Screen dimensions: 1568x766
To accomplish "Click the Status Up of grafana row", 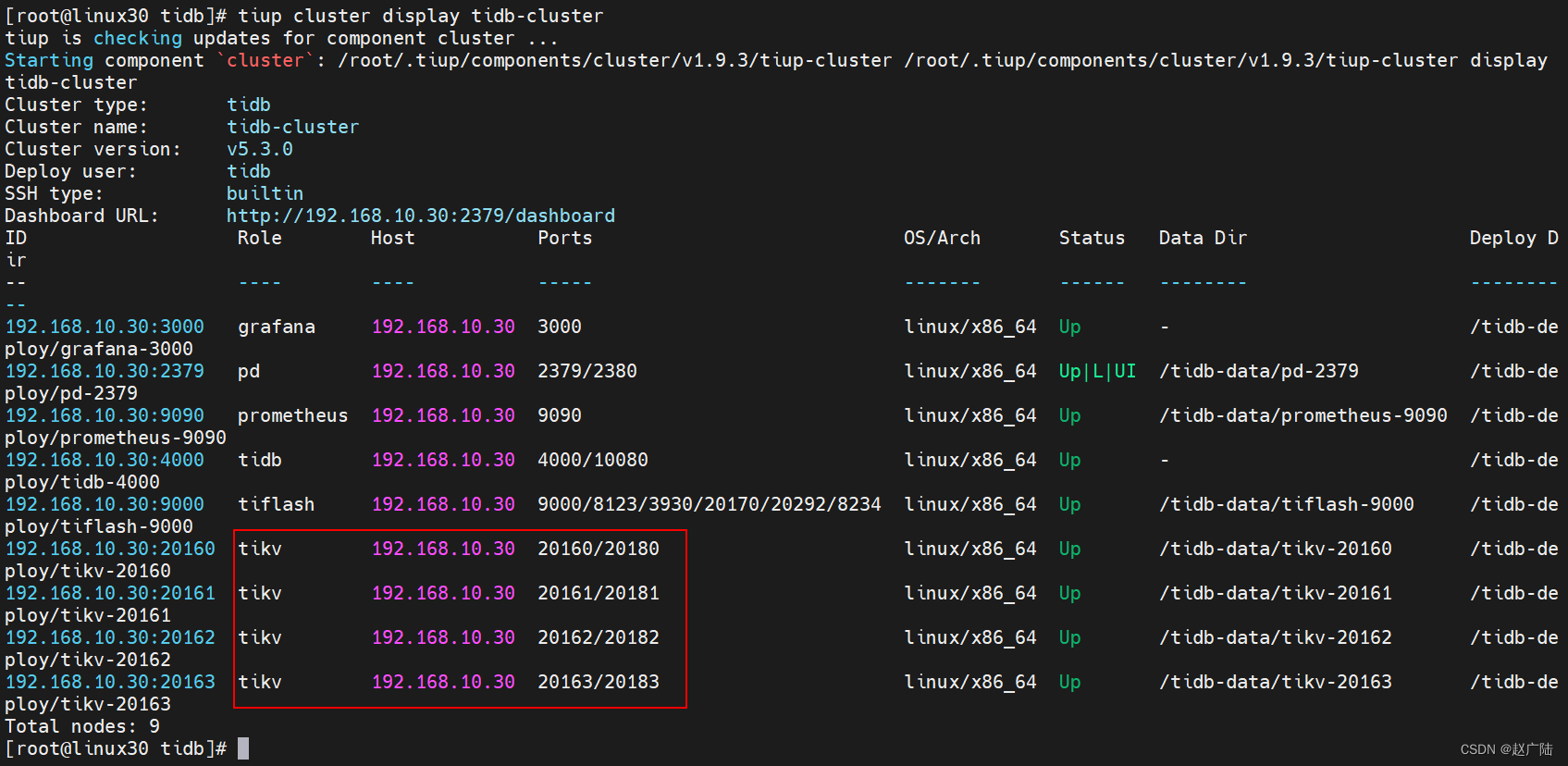I will (x=1070, y=327).
